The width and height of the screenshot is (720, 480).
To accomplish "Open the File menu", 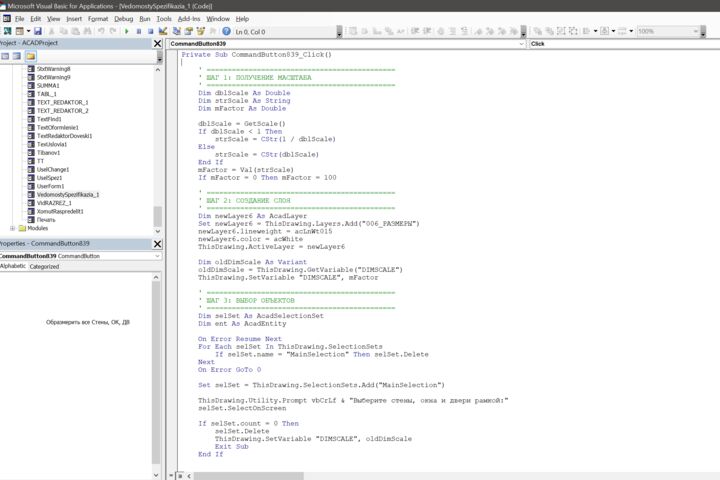I will (20, 19).
